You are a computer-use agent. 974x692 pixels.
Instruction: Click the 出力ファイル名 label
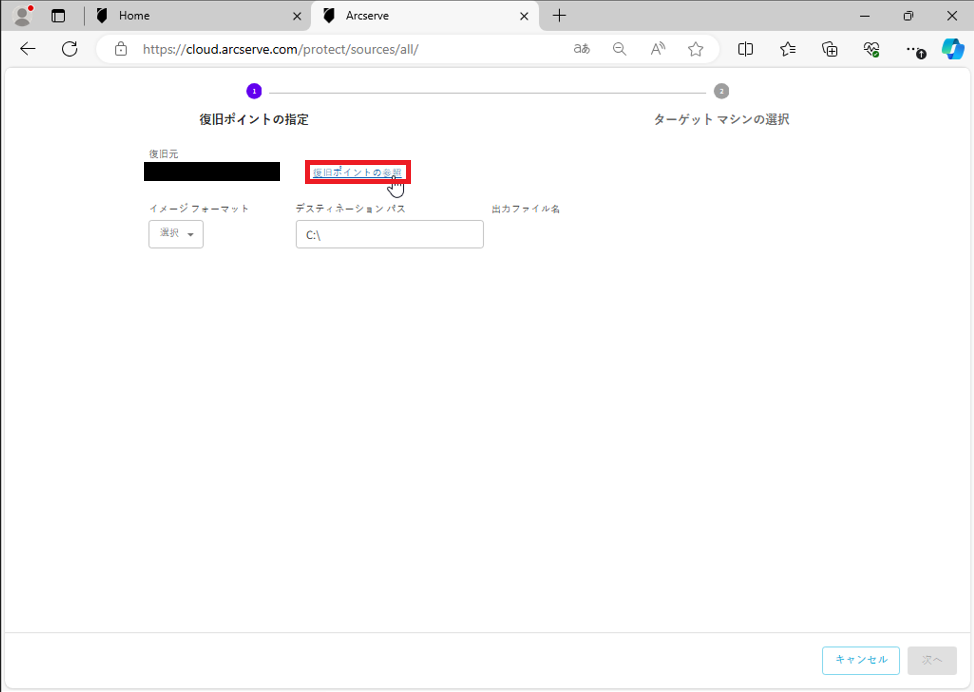point(526,209)
